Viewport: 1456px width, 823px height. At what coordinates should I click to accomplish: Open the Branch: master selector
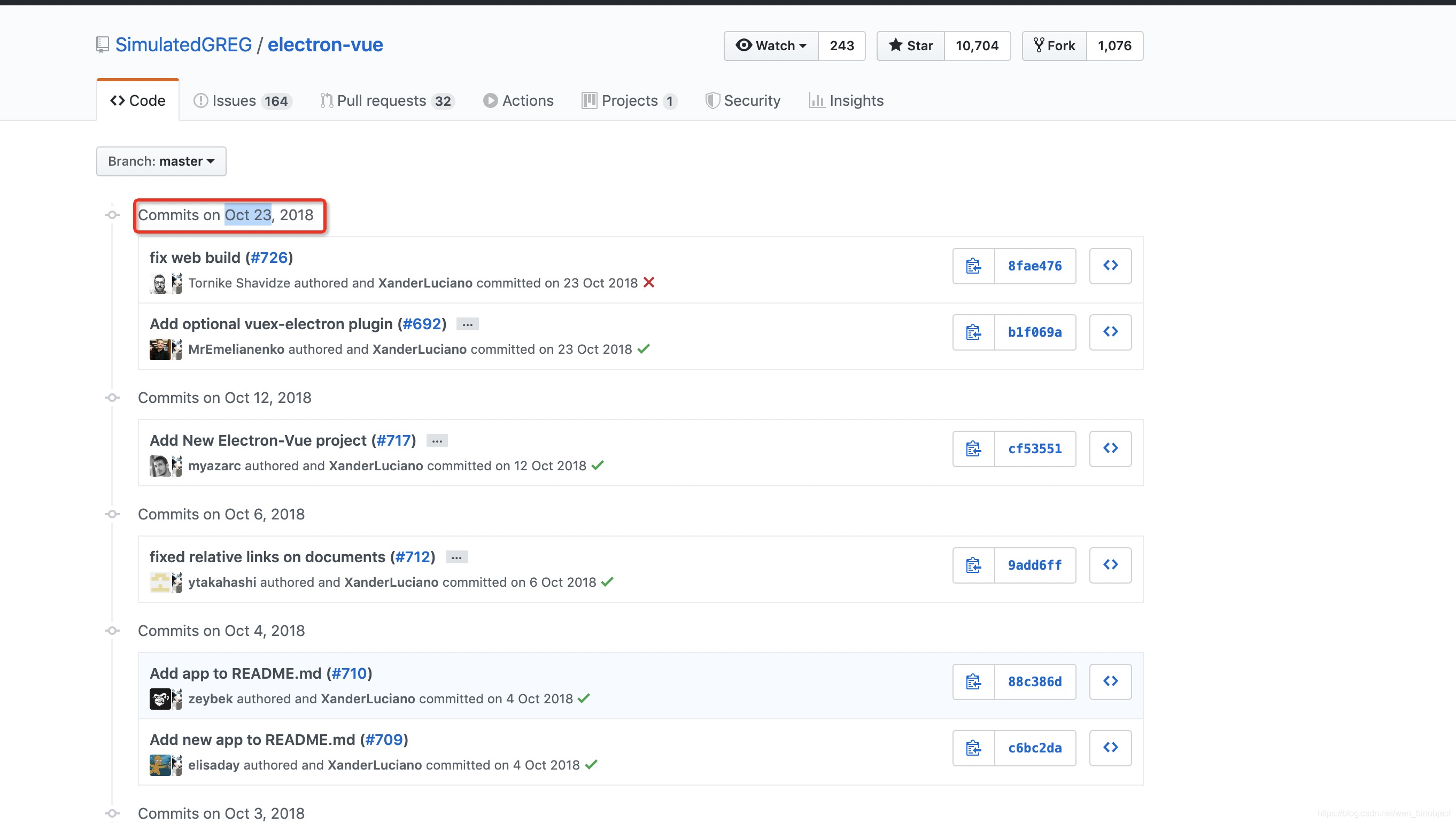pos(161,161)
